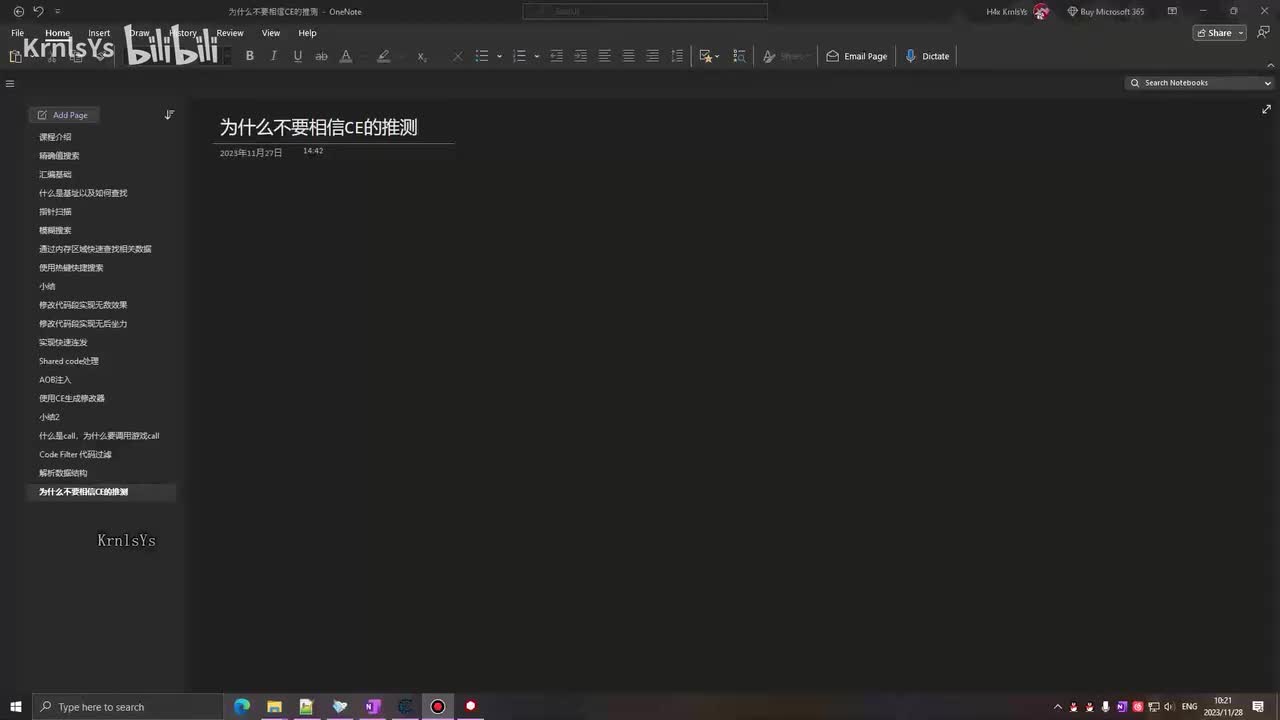Screen dimensions: 1280x720
Task: Click the To Do tag icon
Action: (706, 56)
